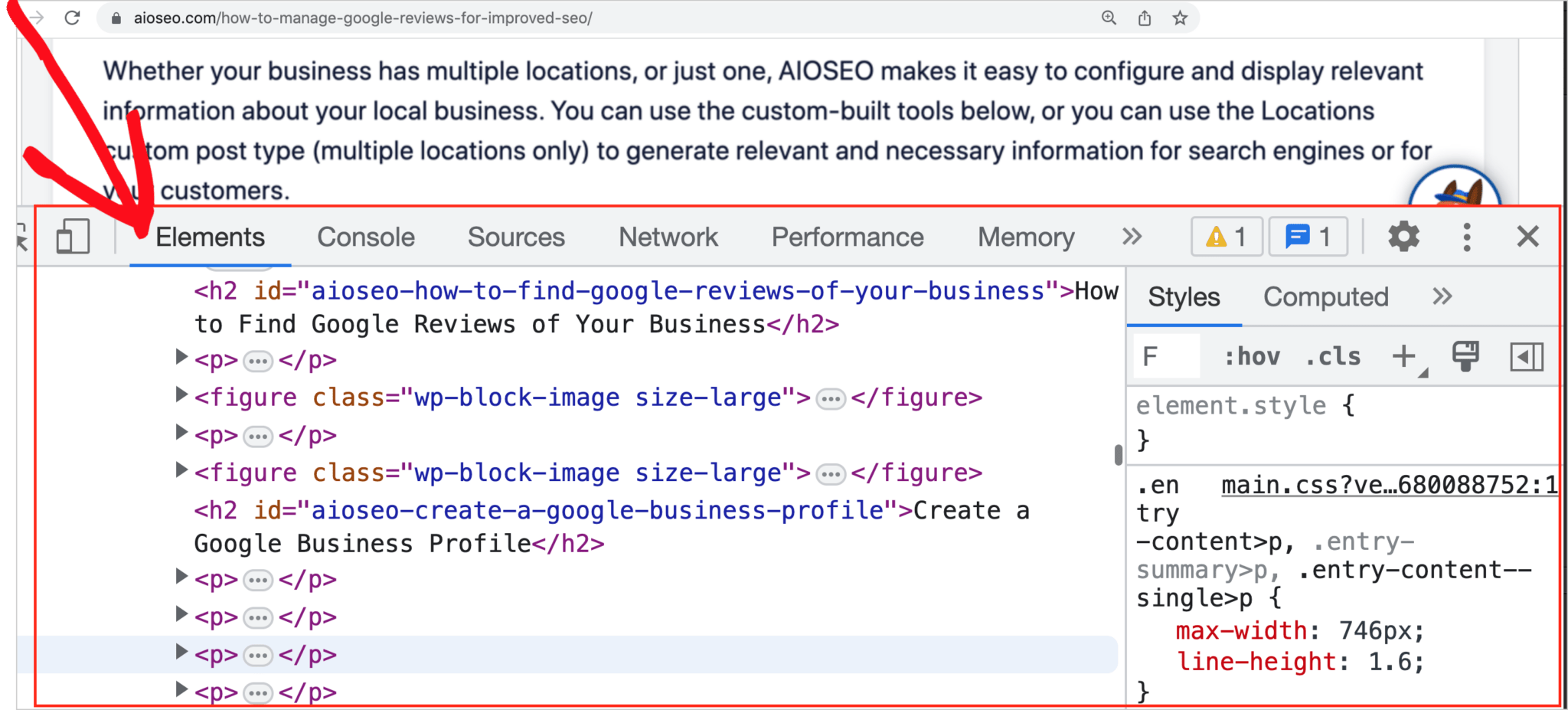Image resolution: width=1568 pixels, height=710 pixels.
Task: Open DevTools settings gear
Action: tap(1403, 237)
